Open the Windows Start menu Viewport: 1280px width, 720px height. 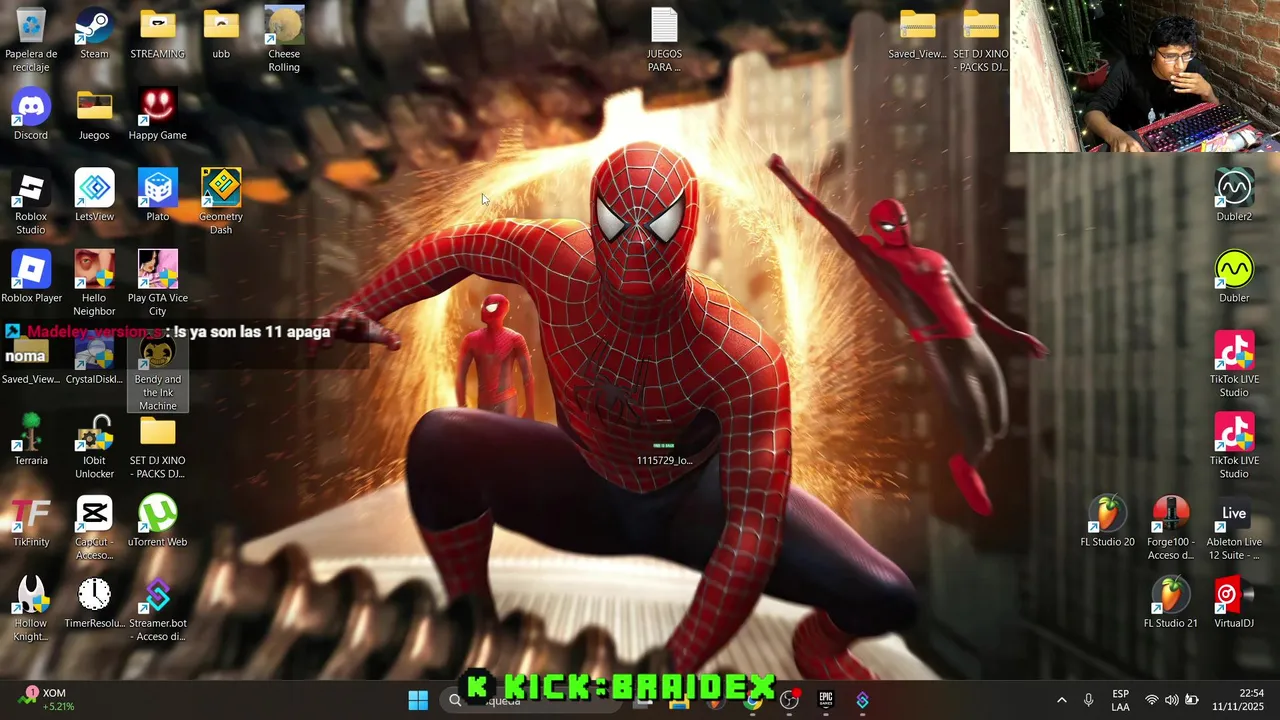[418, 700]
